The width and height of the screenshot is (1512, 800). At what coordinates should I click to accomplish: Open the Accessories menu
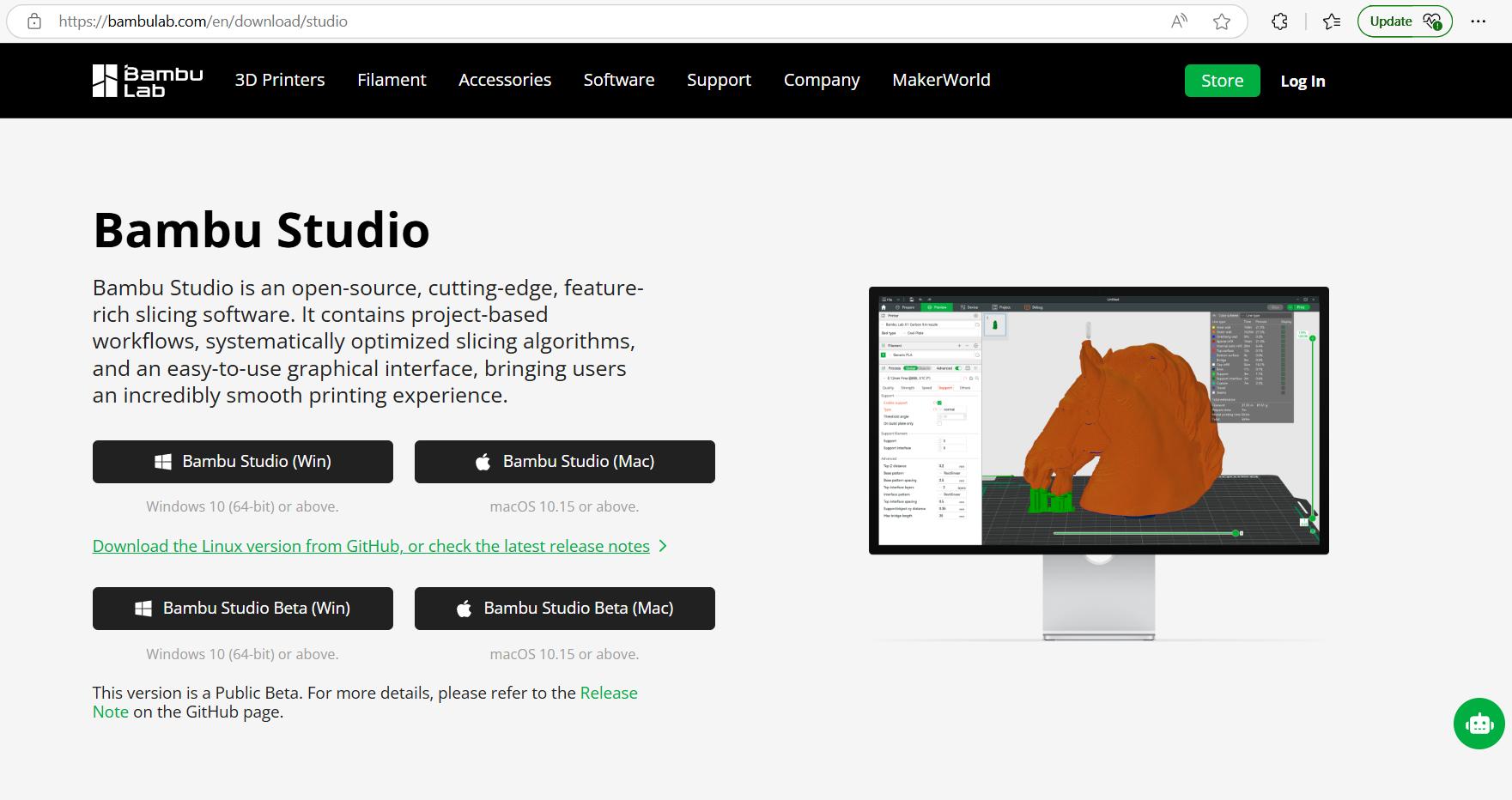click(x=505, y=80)
